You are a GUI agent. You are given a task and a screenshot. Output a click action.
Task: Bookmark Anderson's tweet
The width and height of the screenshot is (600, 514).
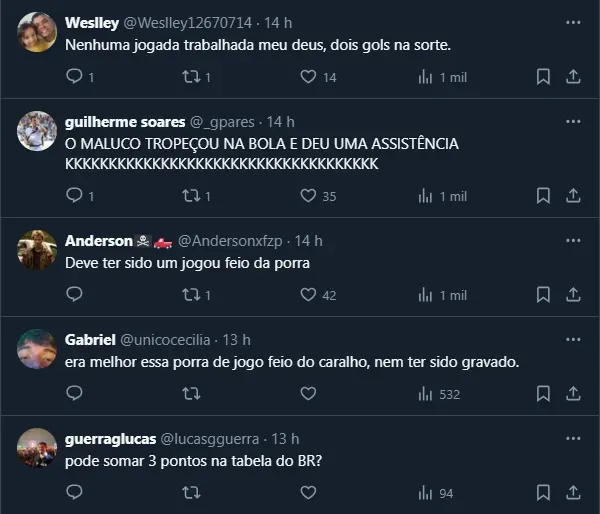click(x=543, y=295)
